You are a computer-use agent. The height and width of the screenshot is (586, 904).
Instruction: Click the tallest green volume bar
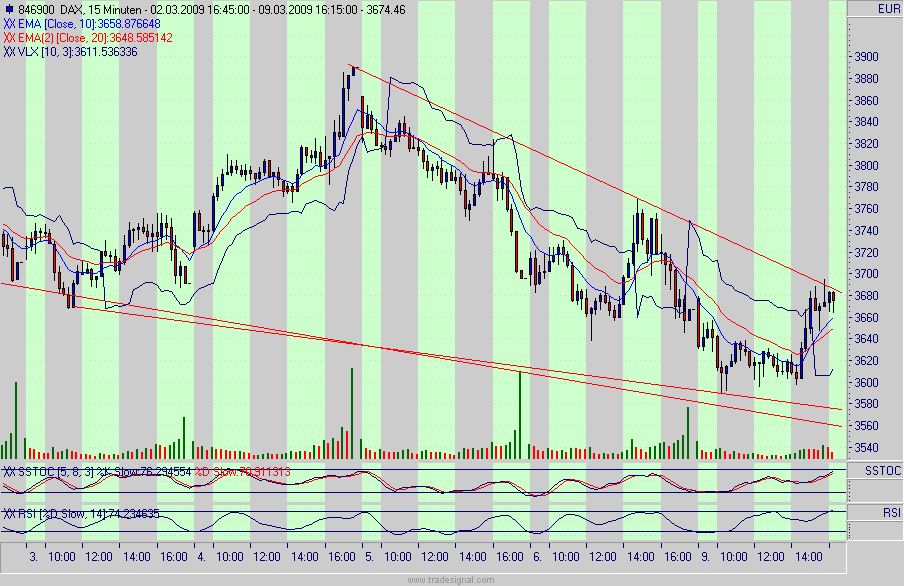coord(352,410)
